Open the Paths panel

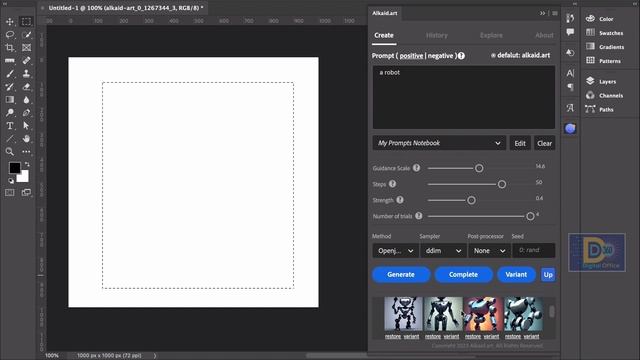point(599,109)
